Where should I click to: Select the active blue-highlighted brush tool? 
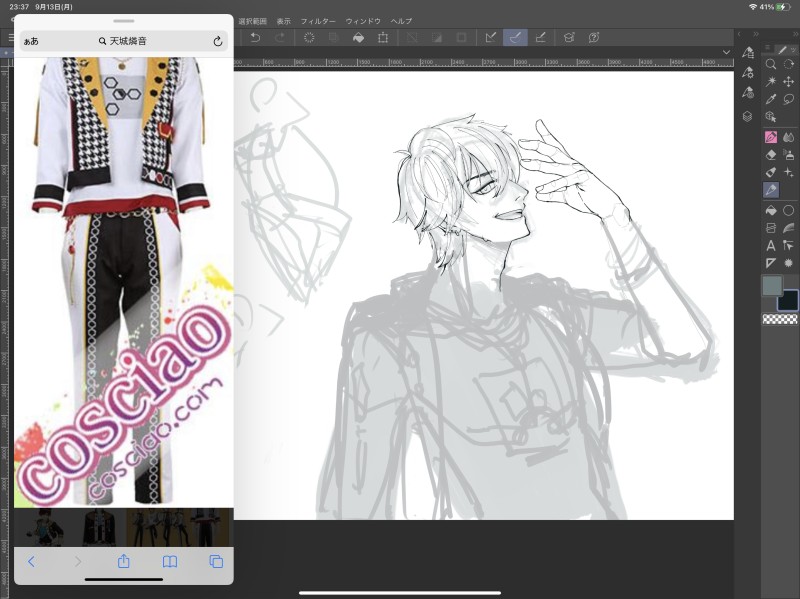coord(771,190)
